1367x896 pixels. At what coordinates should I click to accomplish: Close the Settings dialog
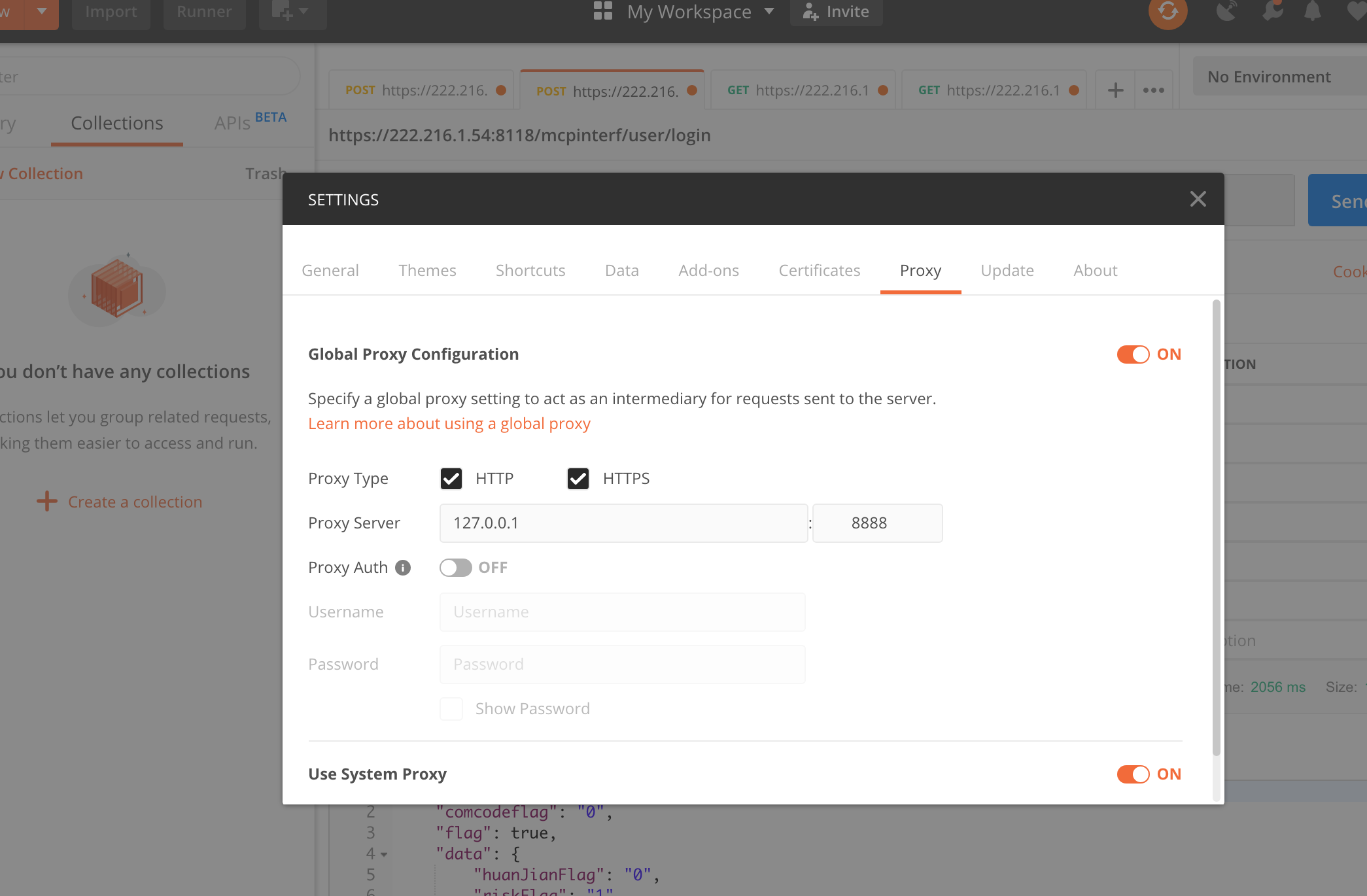click(1198, 199)
